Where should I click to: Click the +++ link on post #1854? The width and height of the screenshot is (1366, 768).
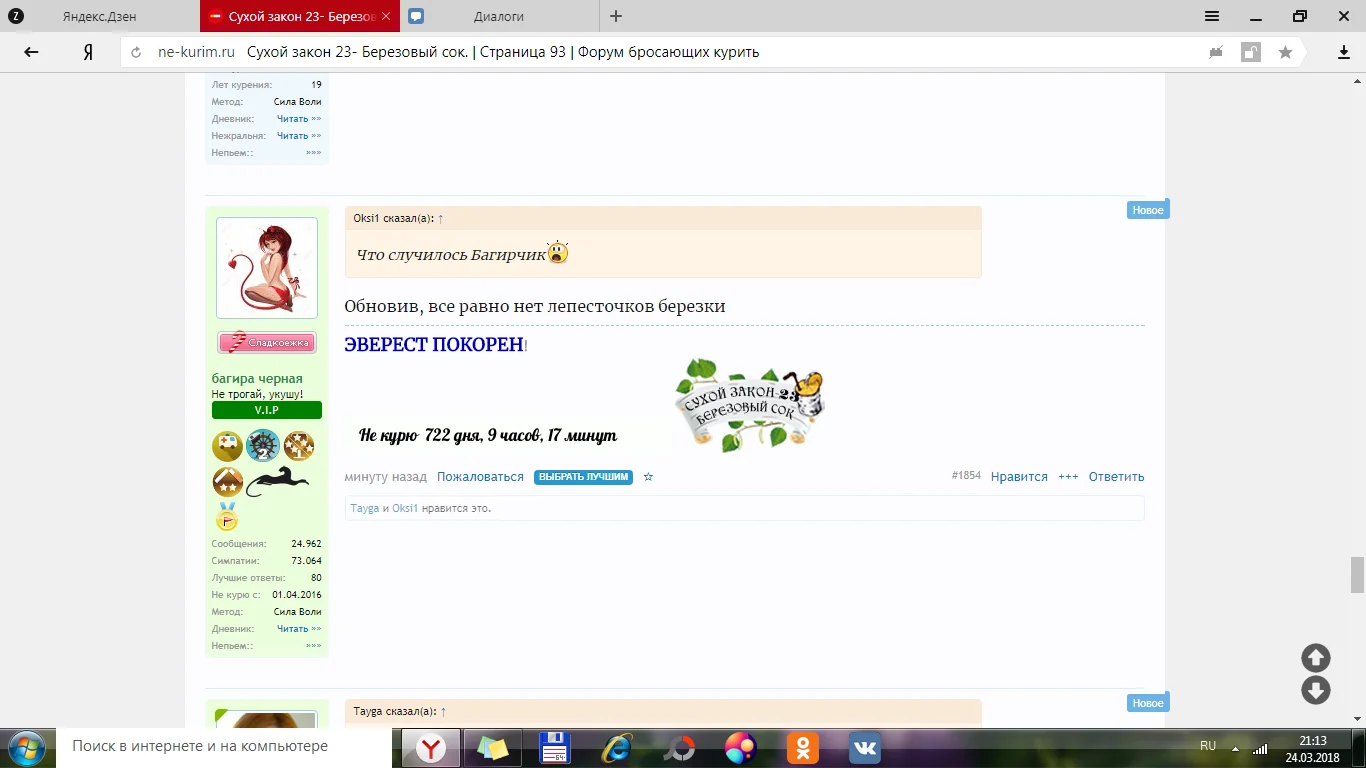click(x=1068, y=477)
